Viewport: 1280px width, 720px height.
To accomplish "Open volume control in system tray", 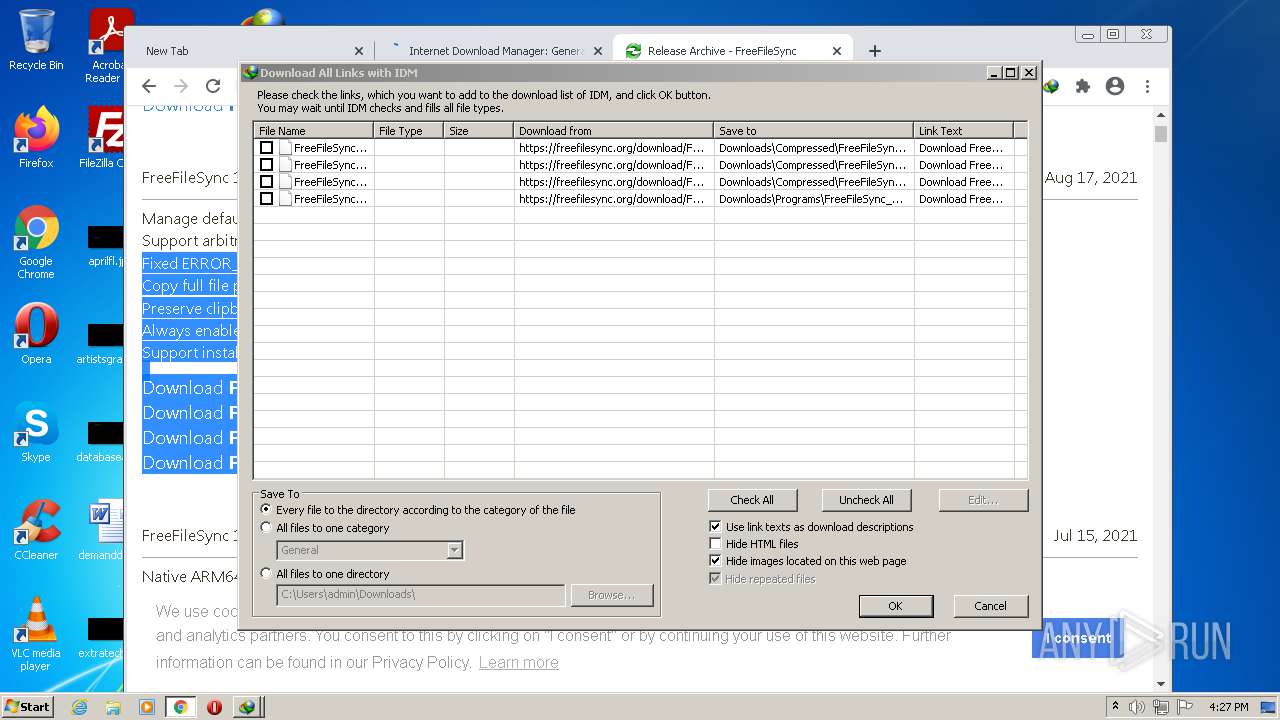I will tap(1137, 707).
